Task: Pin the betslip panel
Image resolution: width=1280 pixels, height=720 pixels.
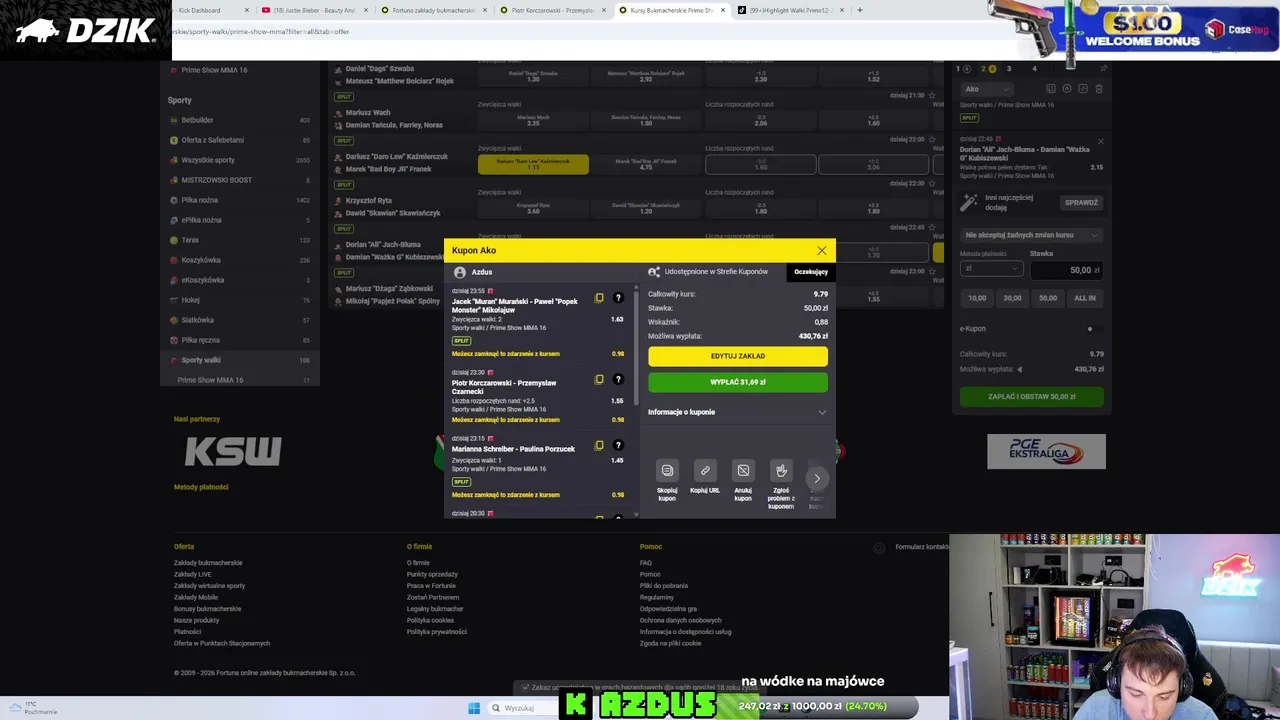Action: click(x=1104, y=69)
